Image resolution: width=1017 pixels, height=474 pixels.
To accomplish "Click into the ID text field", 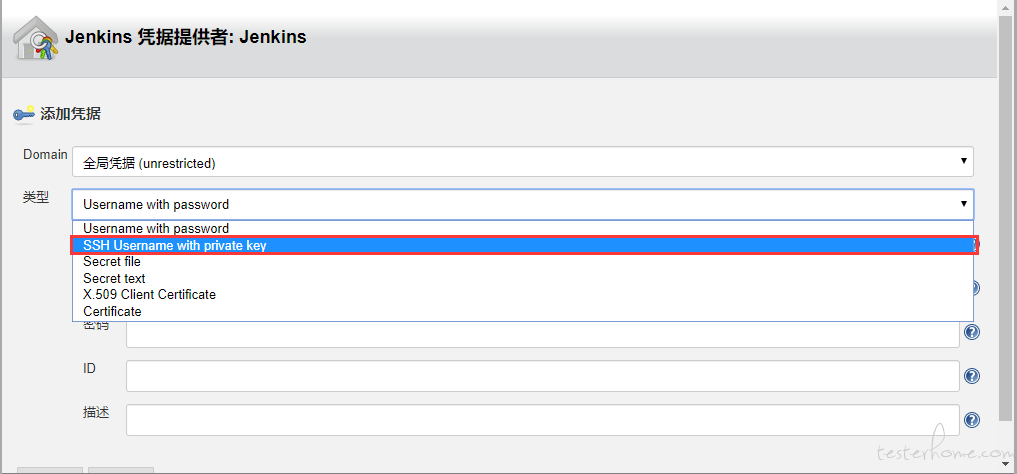I will 542,376.
